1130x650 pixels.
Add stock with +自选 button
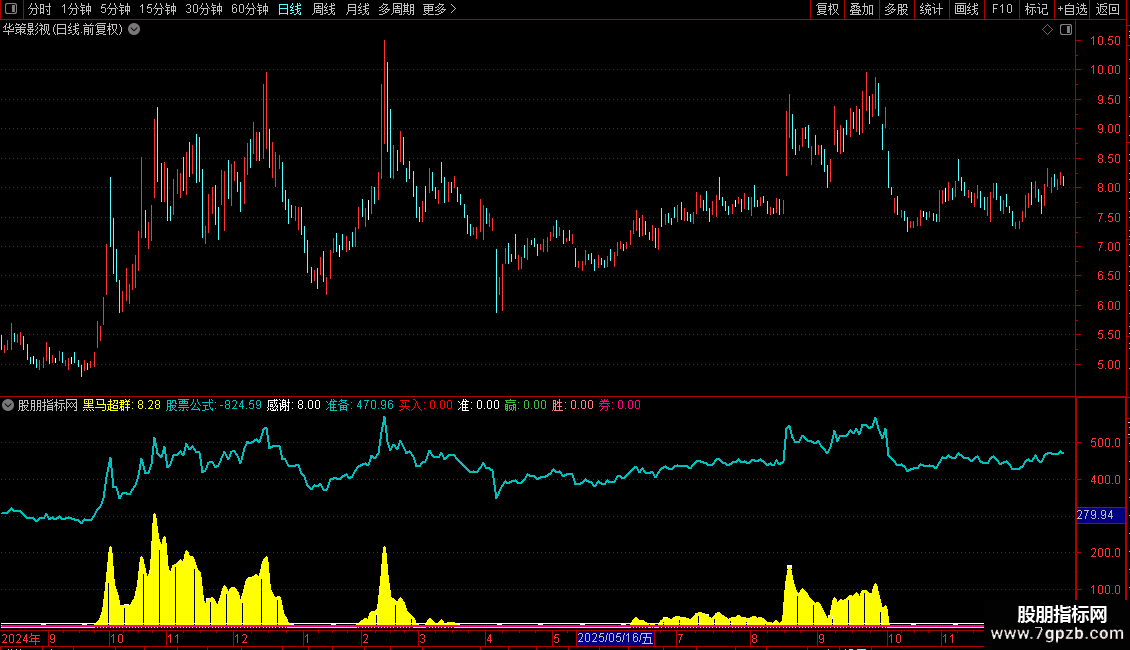tap(1072, 9)
